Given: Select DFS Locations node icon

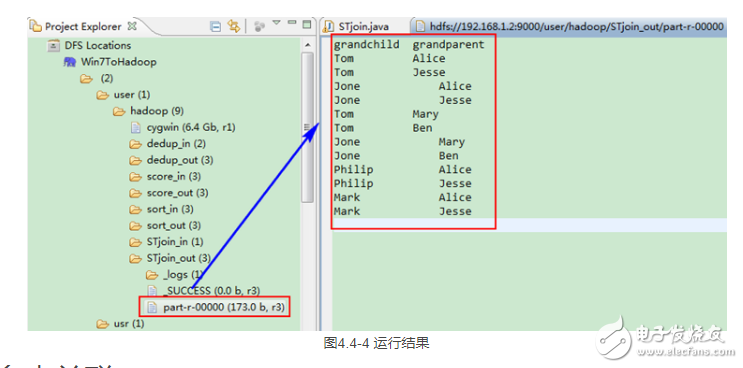Looking at the screenshot, I should 55,45.
